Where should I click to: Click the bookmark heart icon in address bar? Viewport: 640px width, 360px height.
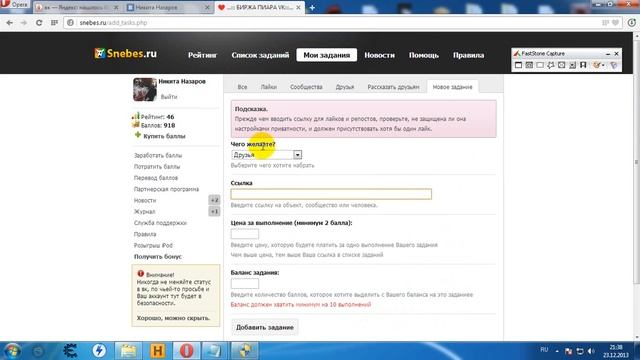616,23
